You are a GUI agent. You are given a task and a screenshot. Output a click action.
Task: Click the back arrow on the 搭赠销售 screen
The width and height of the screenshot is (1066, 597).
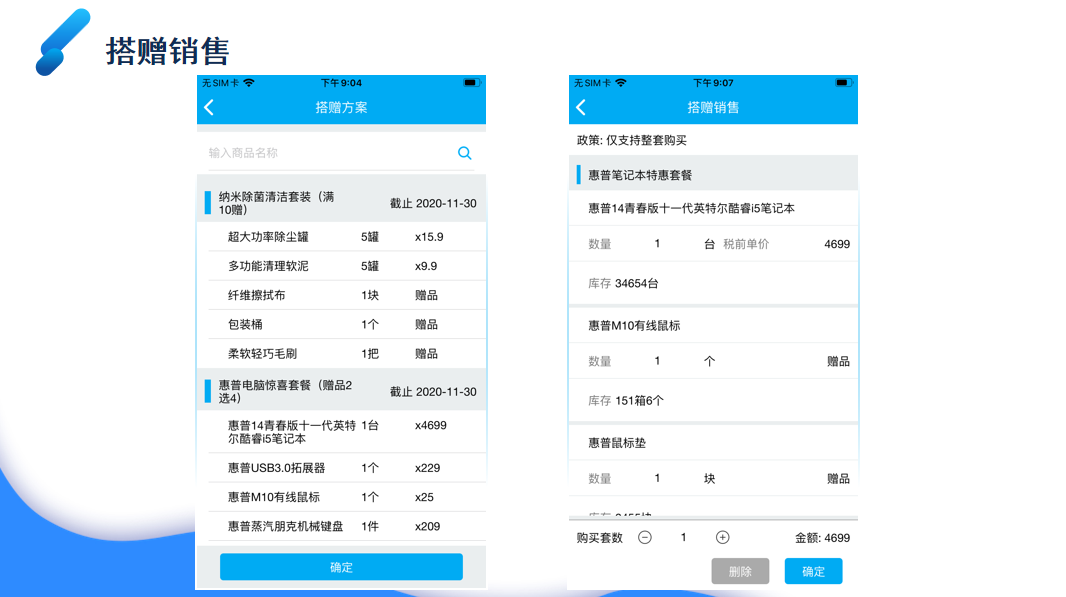click(581, 107)
